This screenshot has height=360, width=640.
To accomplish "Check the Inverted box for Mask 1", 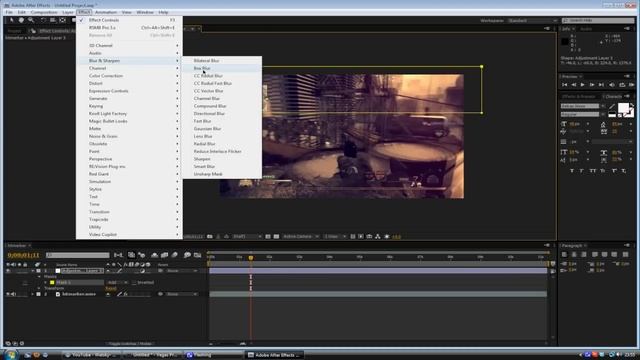I will (134, 282).
